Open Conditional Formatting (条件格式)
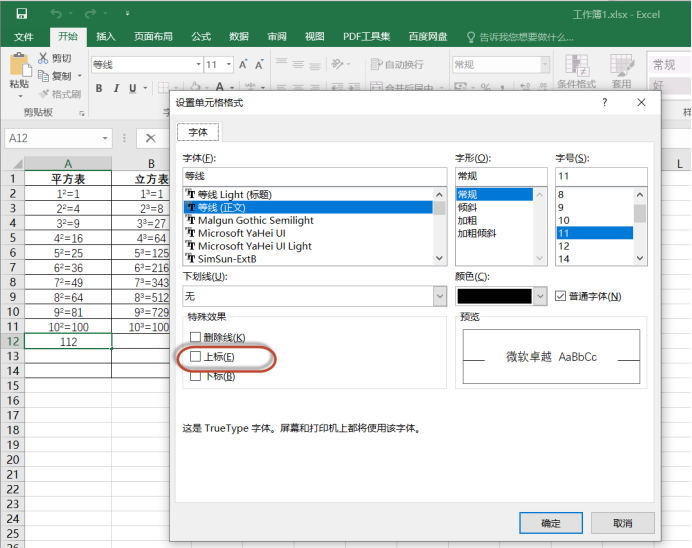The width and height of the screenshot is (692, 548). point(576,71)
